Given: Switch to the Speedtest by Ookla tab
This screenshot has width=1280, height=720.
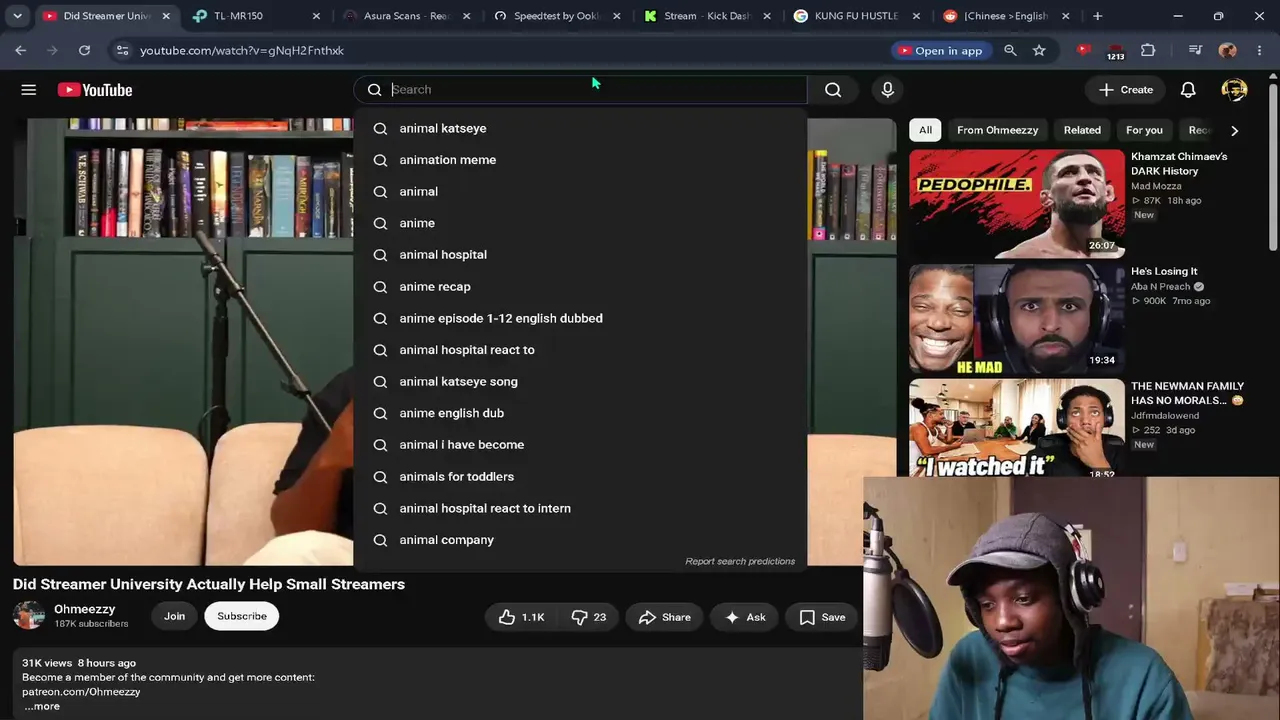Looking at the screenshot, I should click(558, 16).
